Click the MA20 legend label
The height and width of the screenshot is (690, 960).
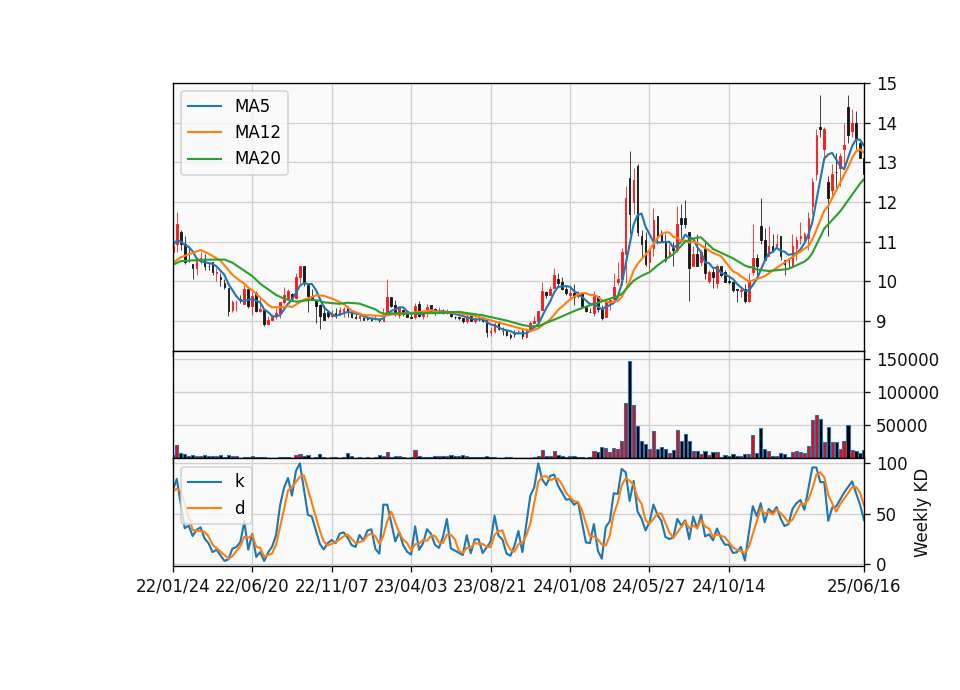tap(257, 159)
